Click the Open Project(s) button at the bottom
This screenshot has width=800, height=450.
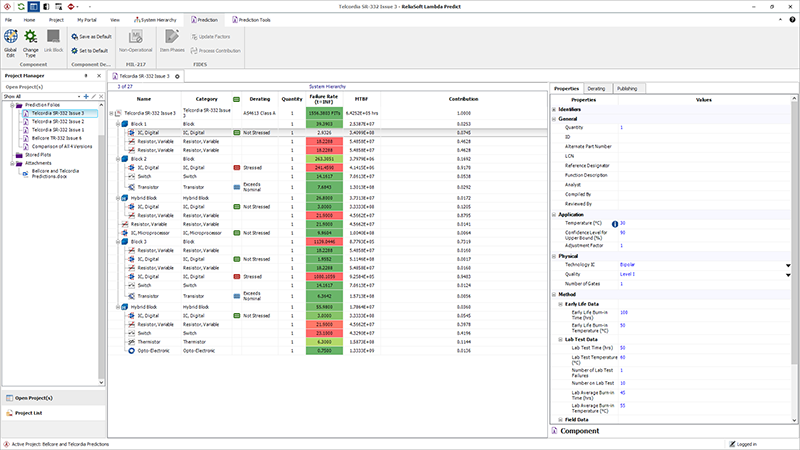54,398
